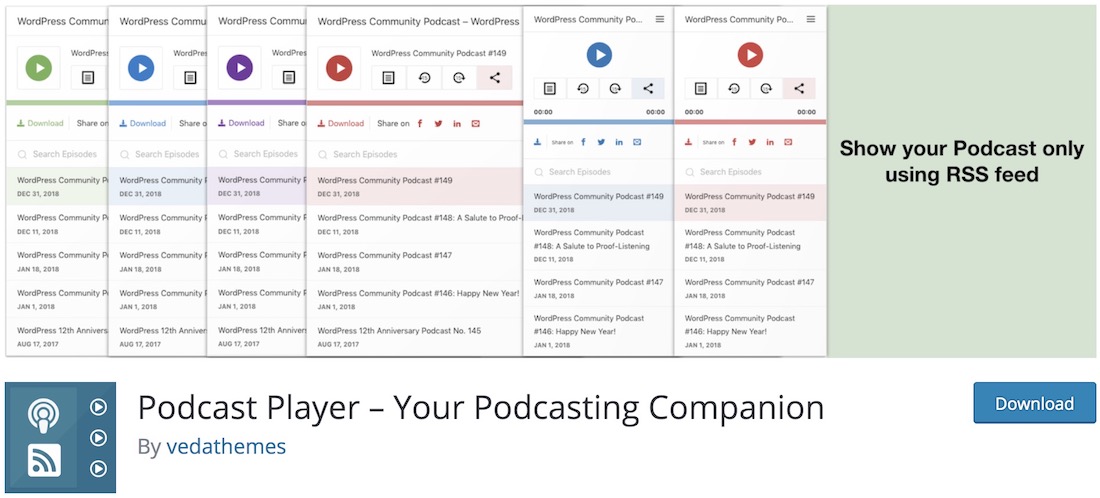Click the 'Podcast Player – Your Podcasting Companion' title
This screenshot has height=498, width=1100.
481,407
